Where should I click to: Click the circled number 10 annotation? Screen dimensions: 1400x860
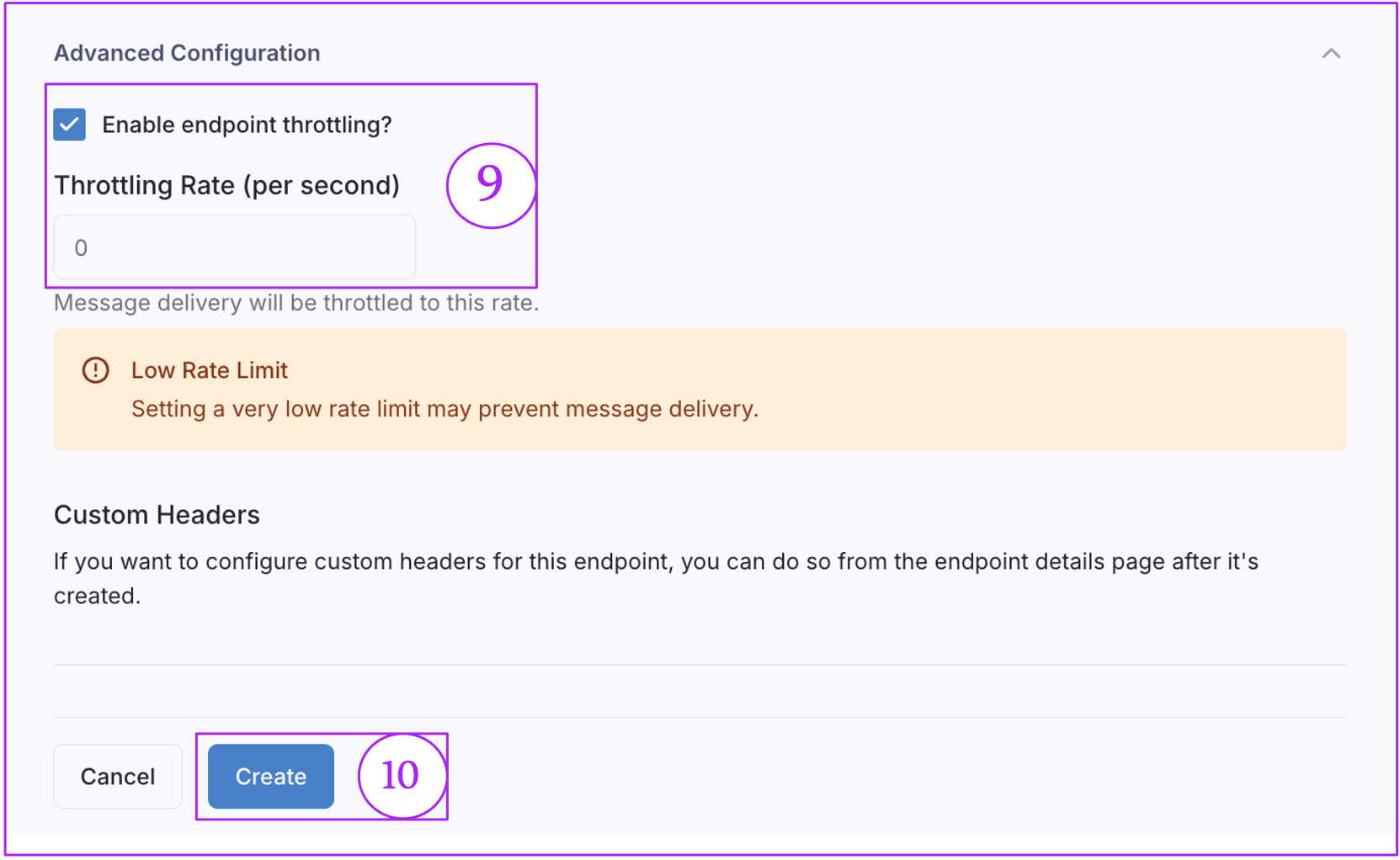pyautogui.click(x=402, y=775)
